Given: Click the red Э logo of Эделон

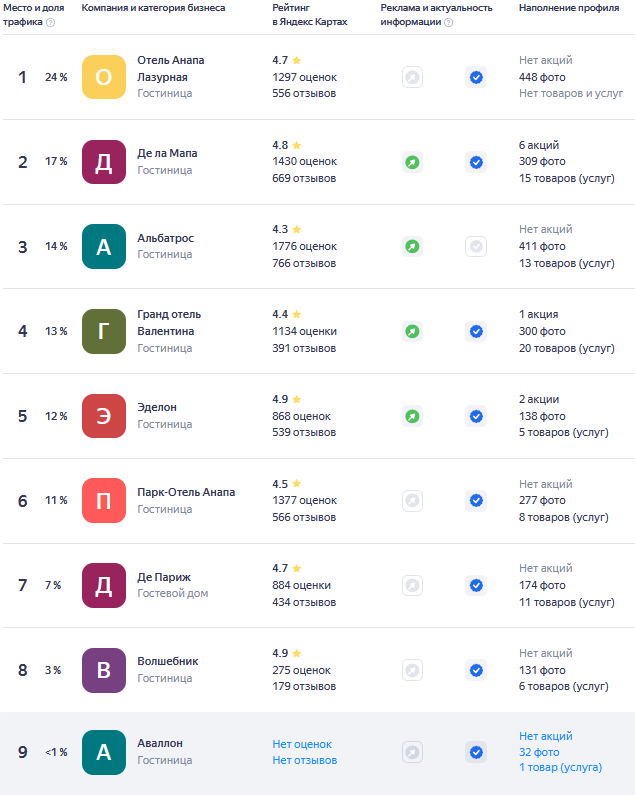Looking at the screenshot, I should 104,416.
